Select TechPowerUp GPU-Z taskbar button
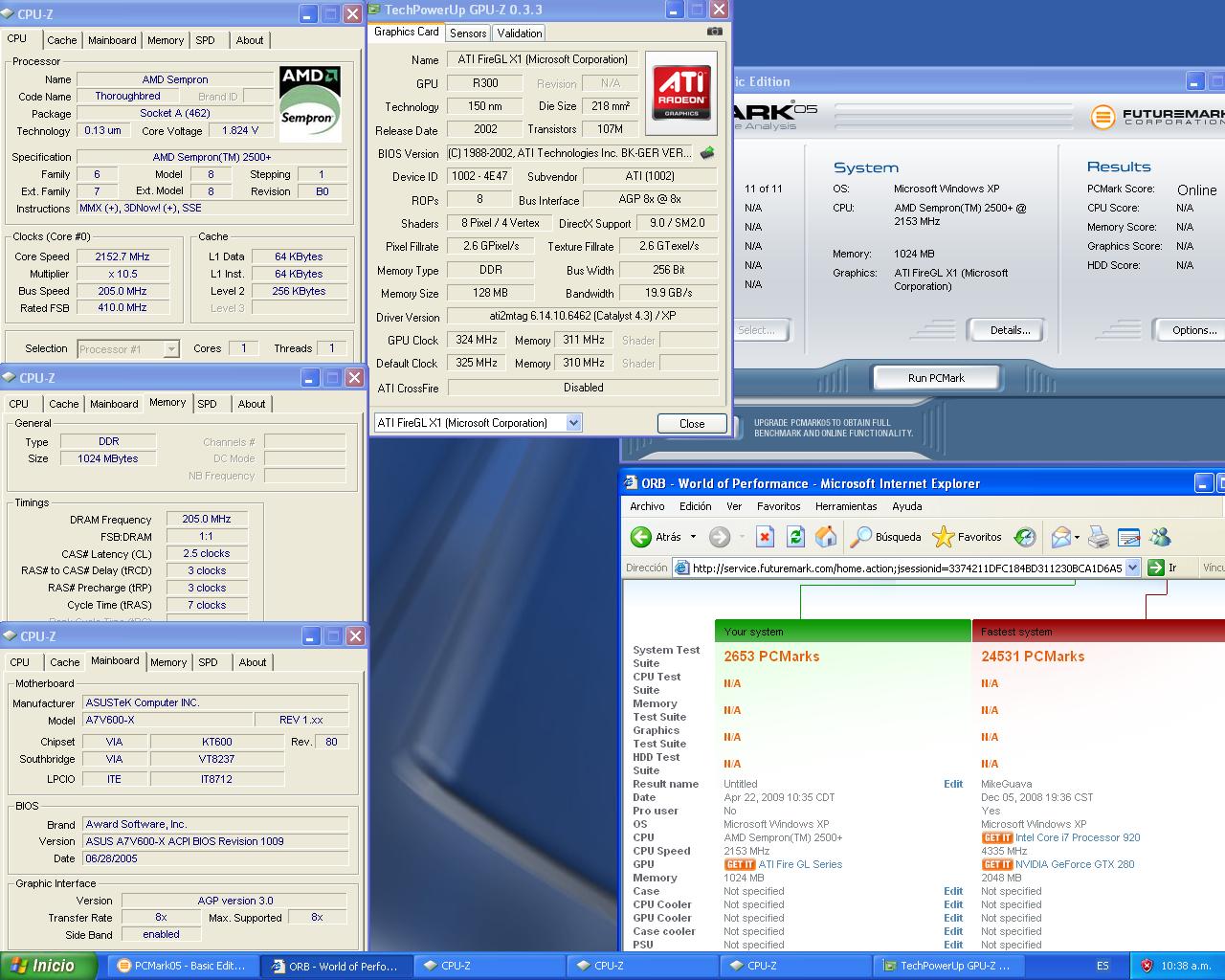 point(947,966)
